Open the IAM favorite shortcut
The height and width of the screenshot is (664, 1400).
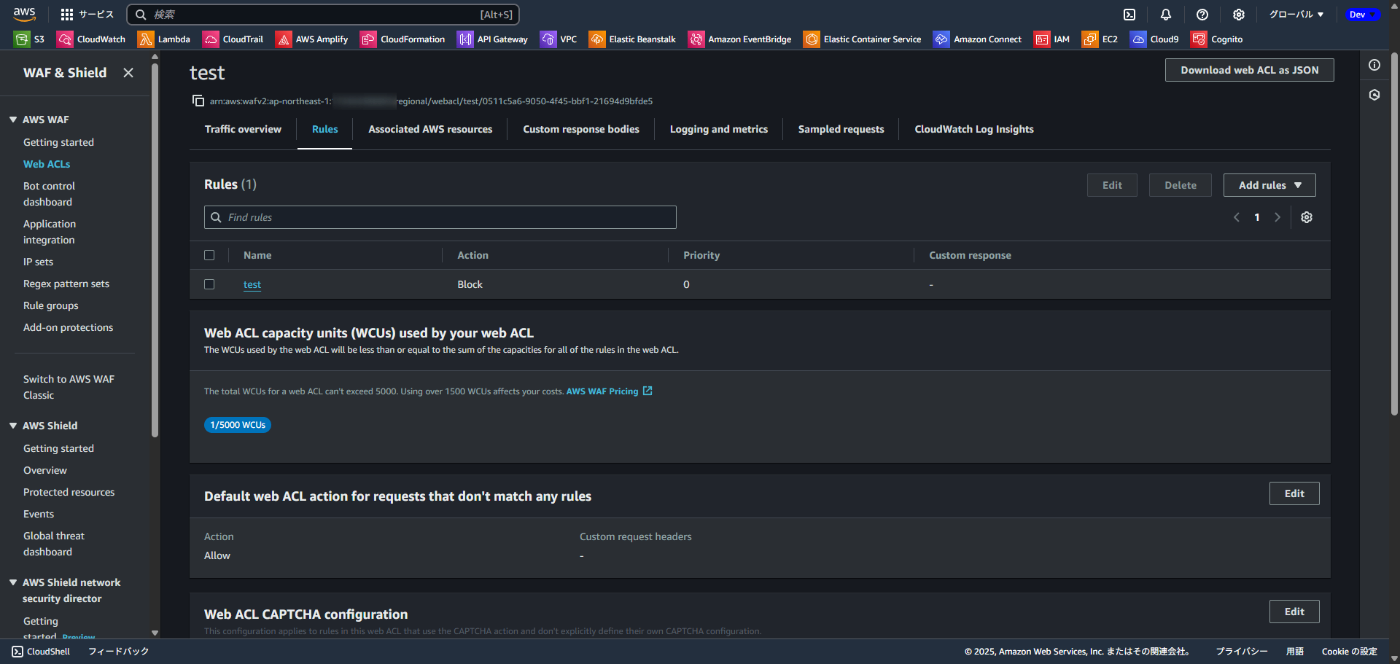click(1052, 39)
